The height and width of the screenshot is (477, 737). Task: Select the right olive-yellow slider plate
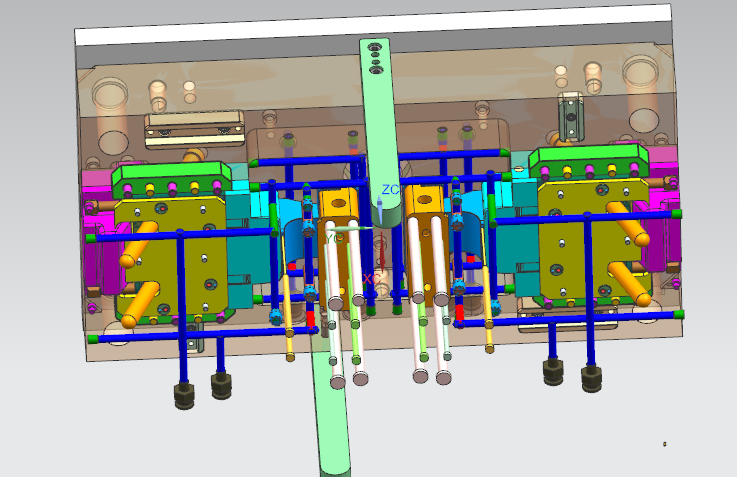click(x=593, y=241)
